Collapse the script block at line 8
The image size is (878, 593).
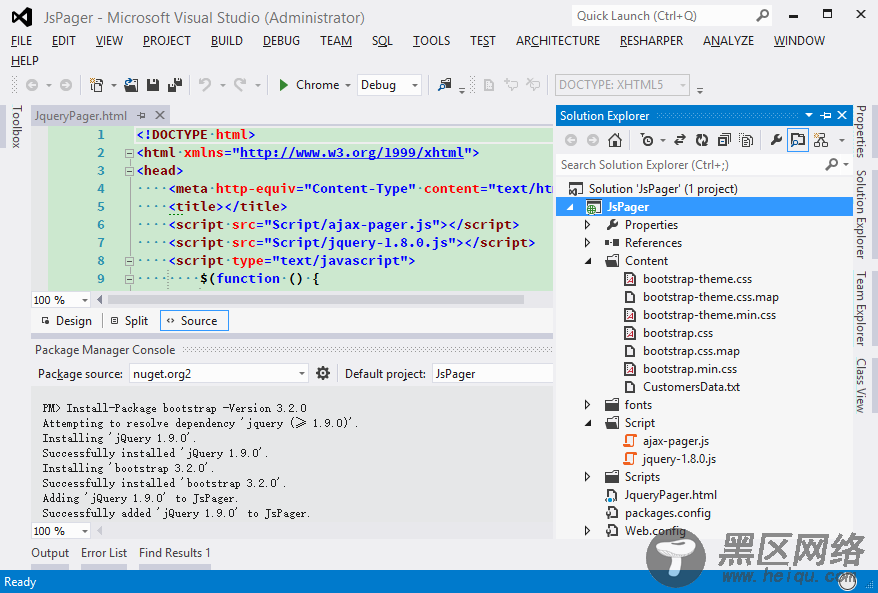[129, 261]
